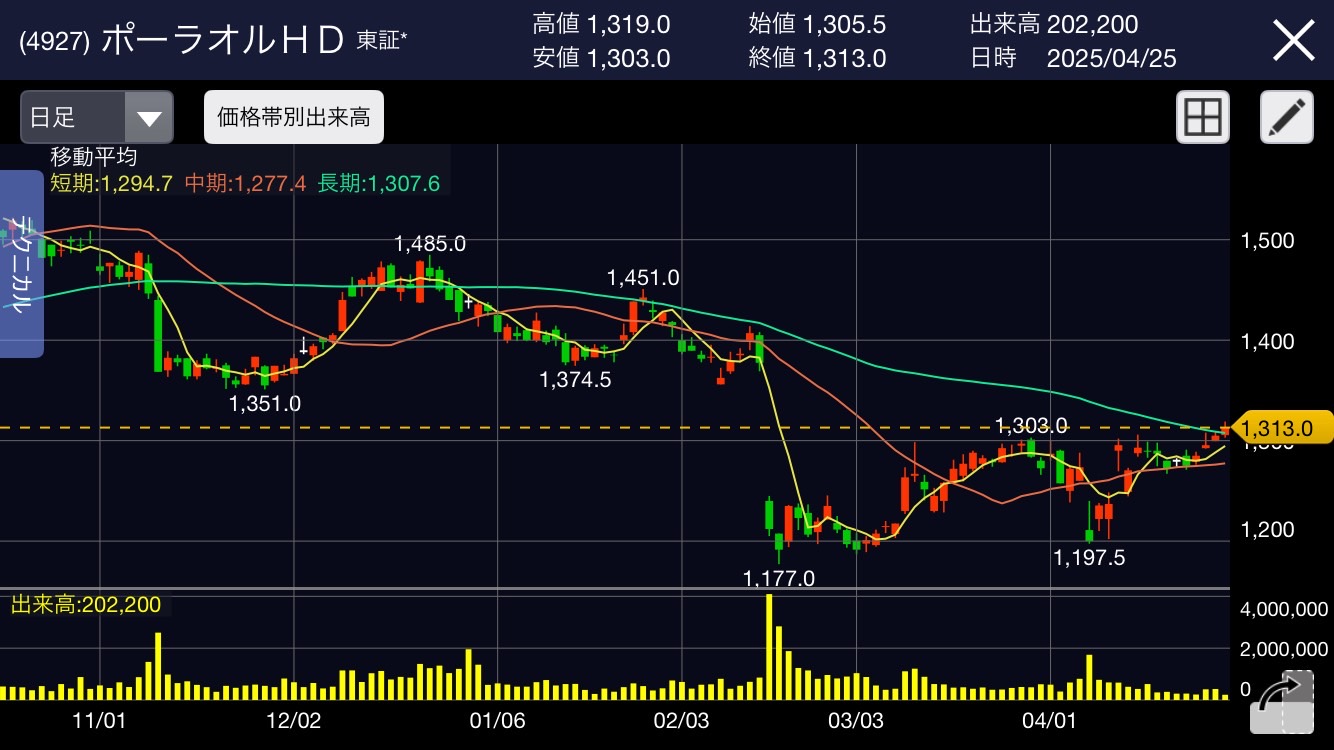Tap the 12/02 date axis label
The height and width of the screenshot is (750, 1334).
296,720
